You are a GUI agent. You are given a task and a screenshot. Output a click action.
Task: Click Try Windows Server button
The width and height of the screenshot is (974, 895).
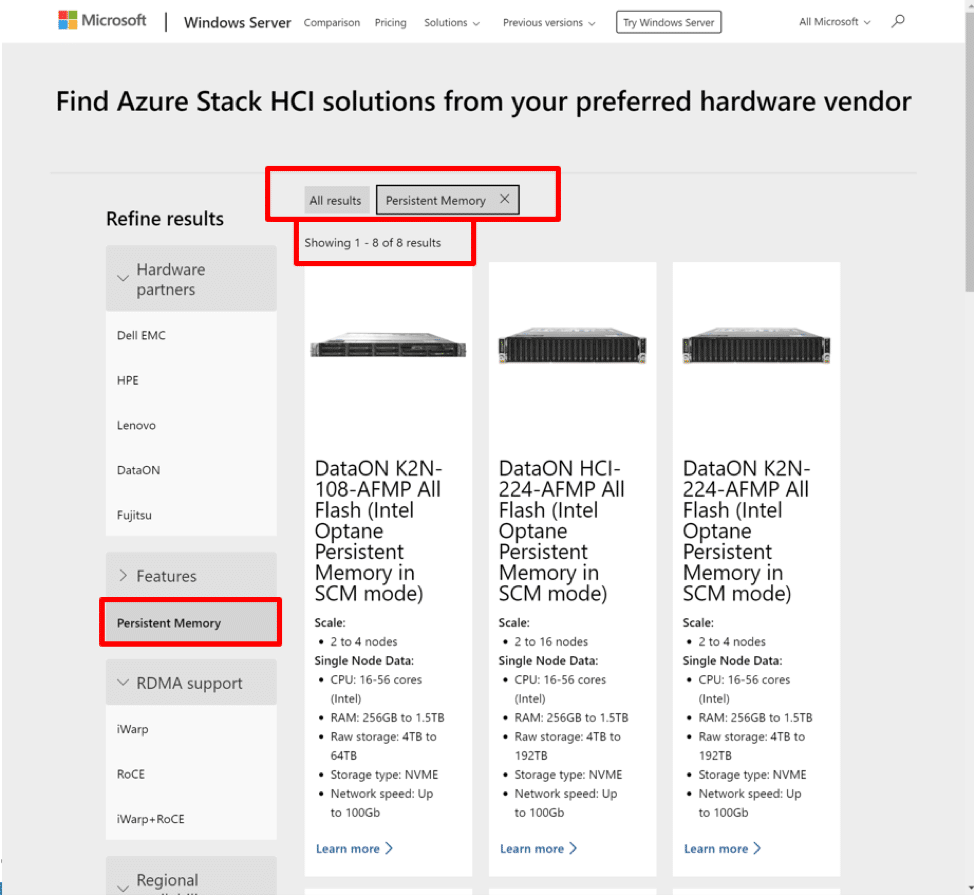668,22
